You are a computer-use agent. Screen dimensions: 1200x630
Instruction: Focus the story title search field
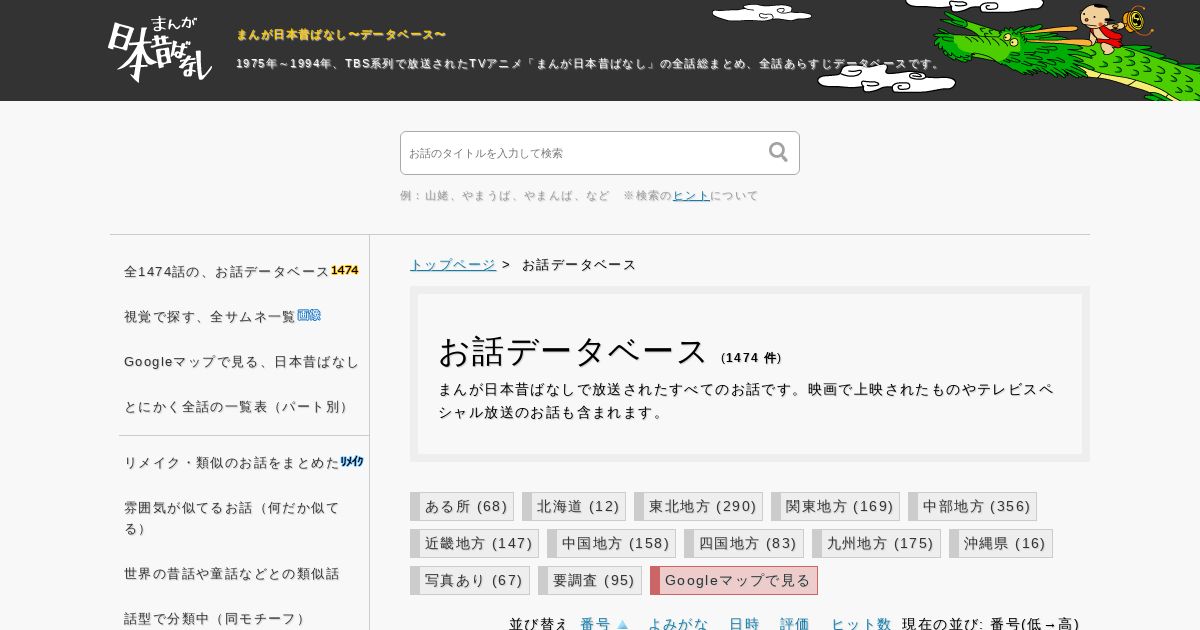[x=600, y=153]
